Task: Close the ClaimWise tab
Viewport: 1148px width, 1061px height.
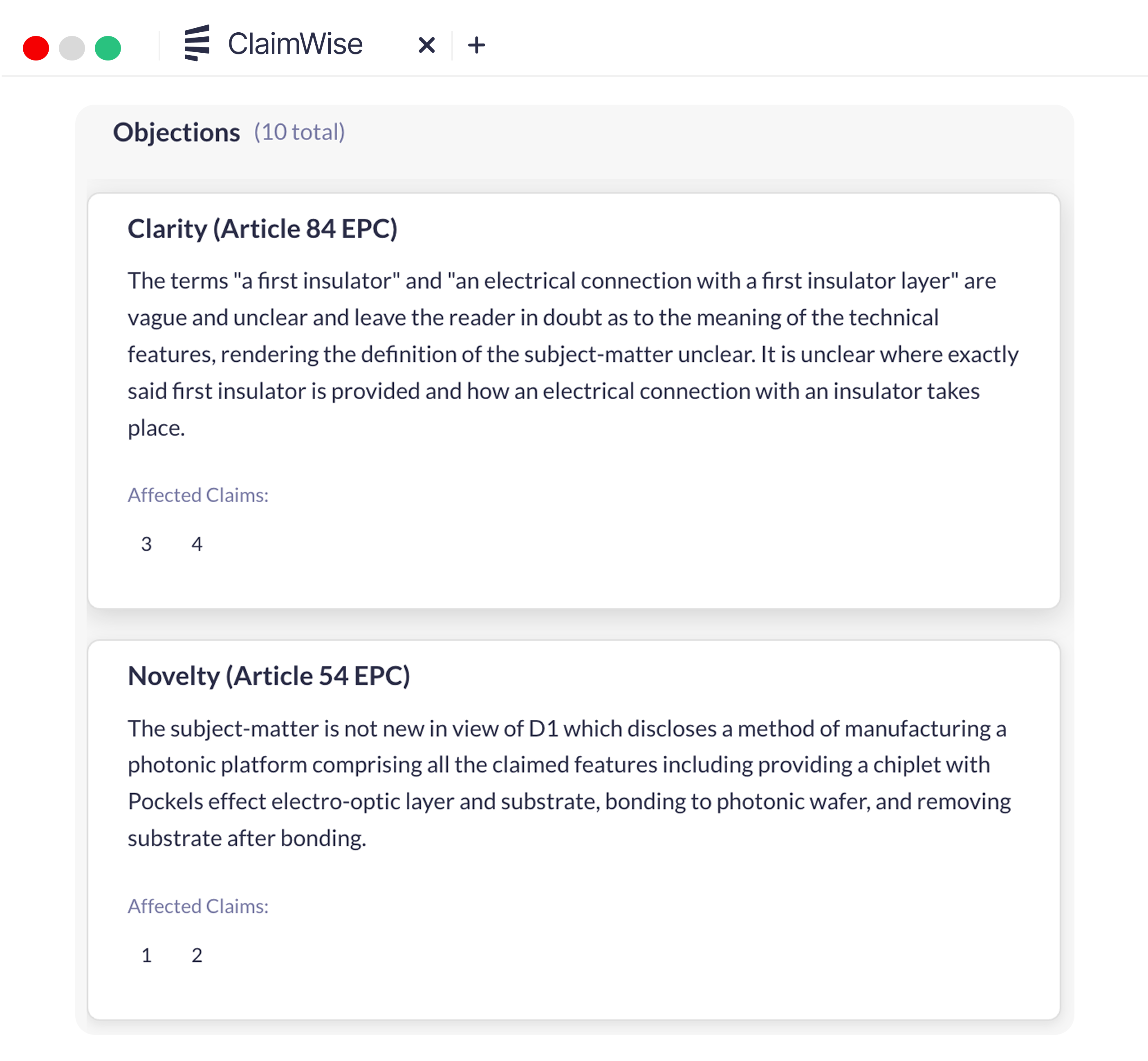Action: coord(426,45)
